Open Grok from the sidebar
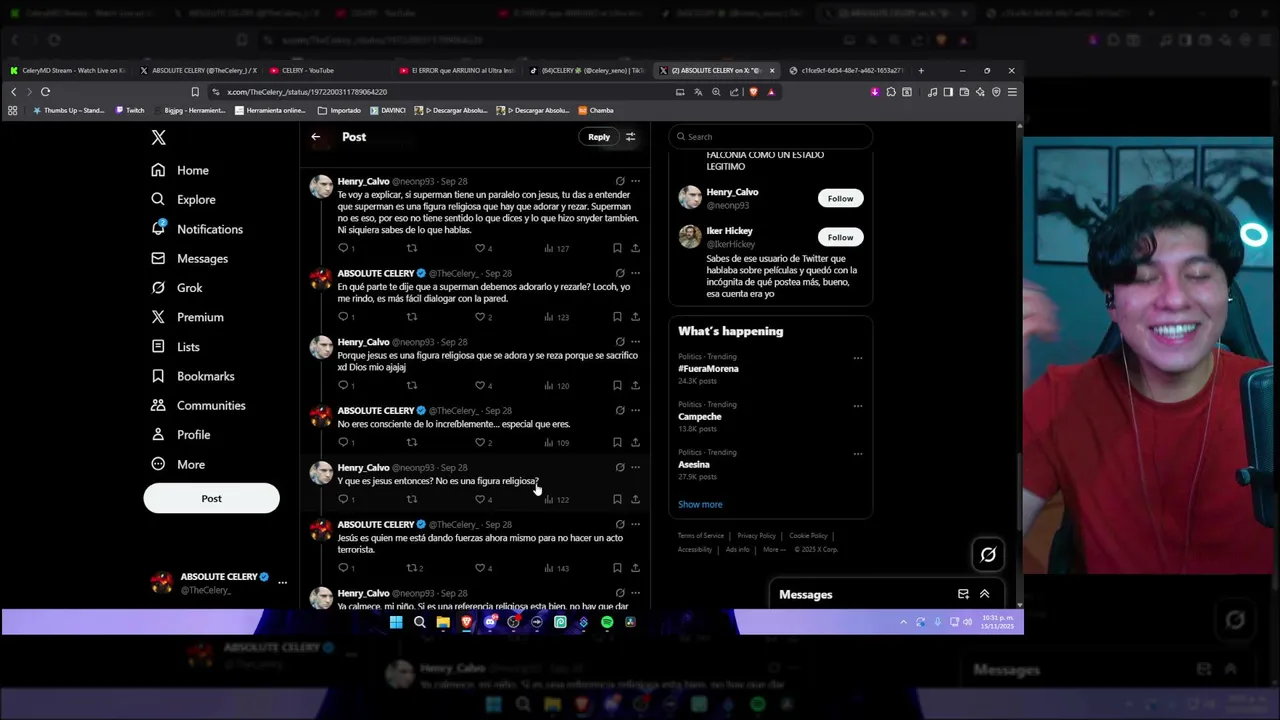The image size is (1280, 720). (177, 288)
